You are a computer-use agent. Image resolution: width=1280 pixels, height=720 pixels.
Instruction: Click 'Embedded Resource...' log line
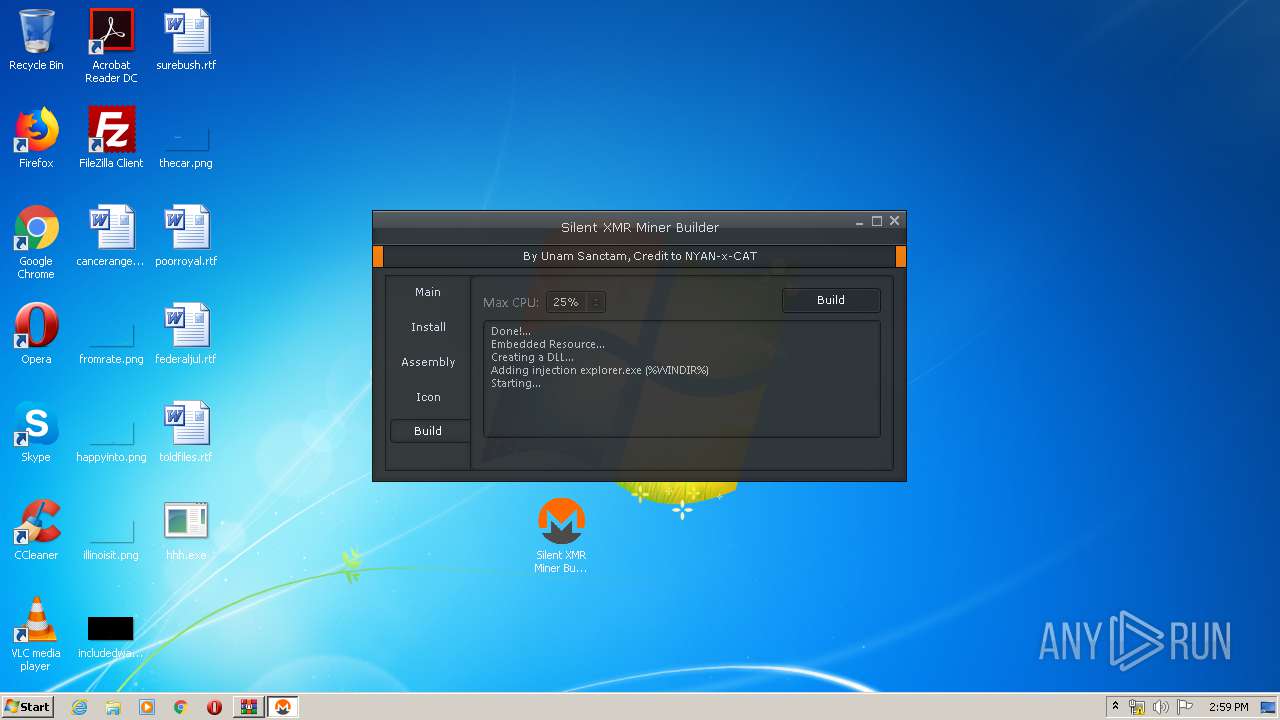pyautogui.click(x=548, y=344)
